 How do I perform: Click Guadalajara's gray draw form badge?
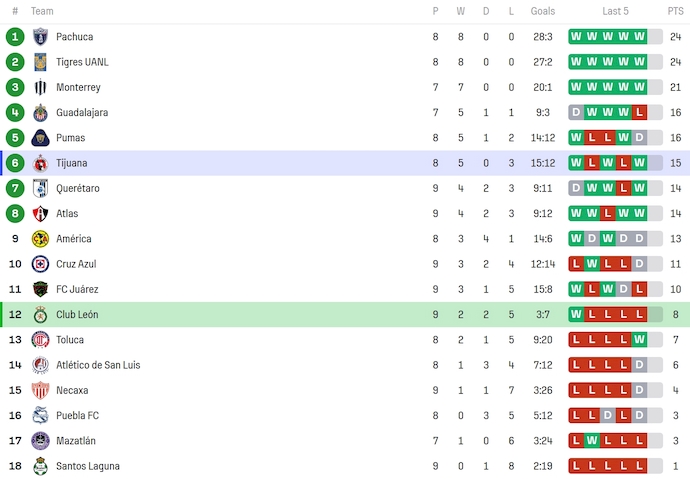[576, 113]
